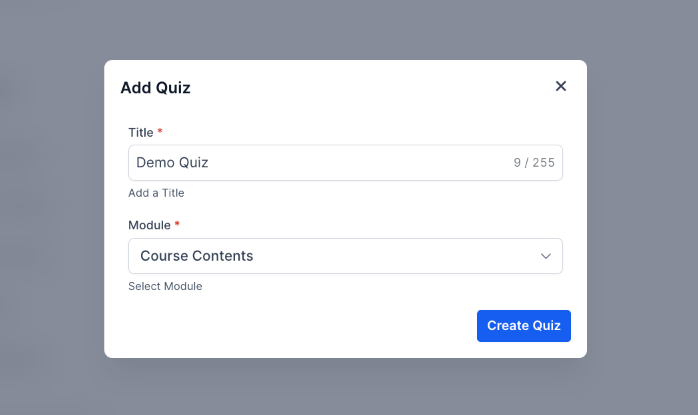Click the 'Title' field label
698x415 pixels.
coord(140,132)
